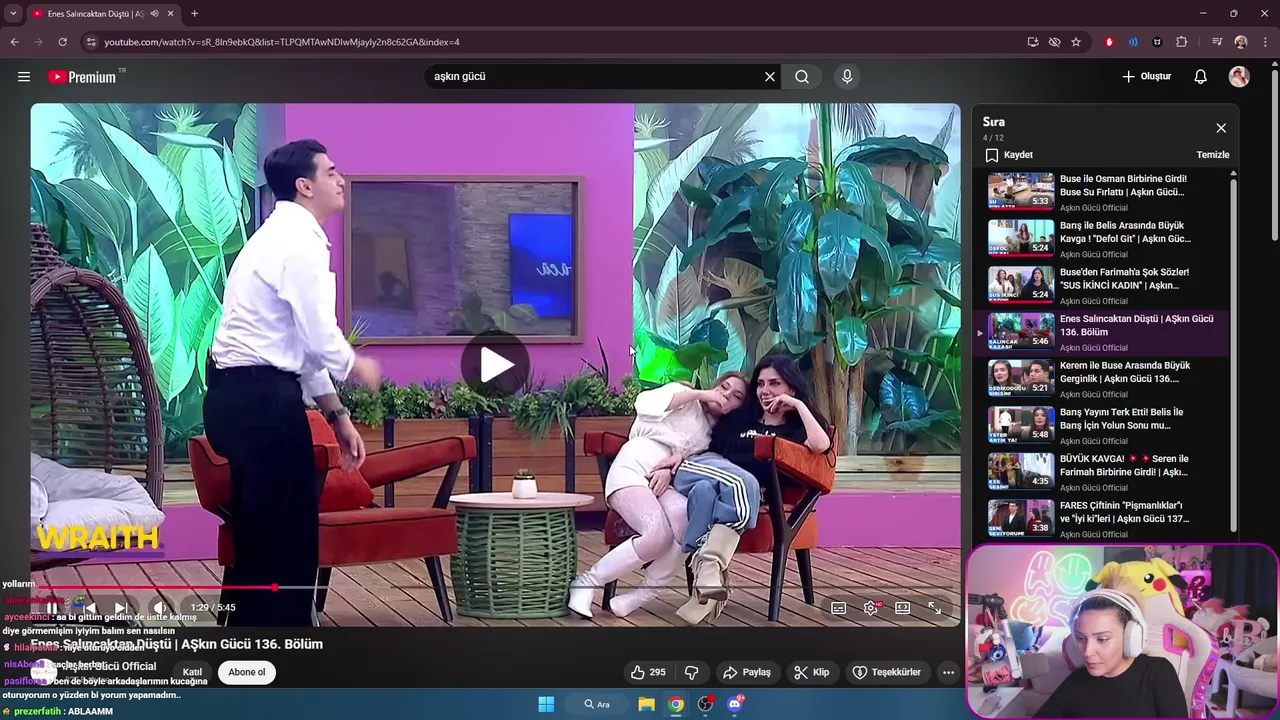Focus the address bar with youtube.com URL
The image size is (1280, 720).
(x=560, y=42)
